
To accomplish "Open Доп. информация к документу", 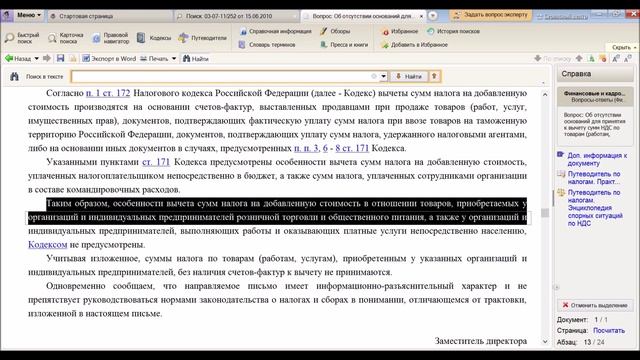I will click(x=597, y=159).
